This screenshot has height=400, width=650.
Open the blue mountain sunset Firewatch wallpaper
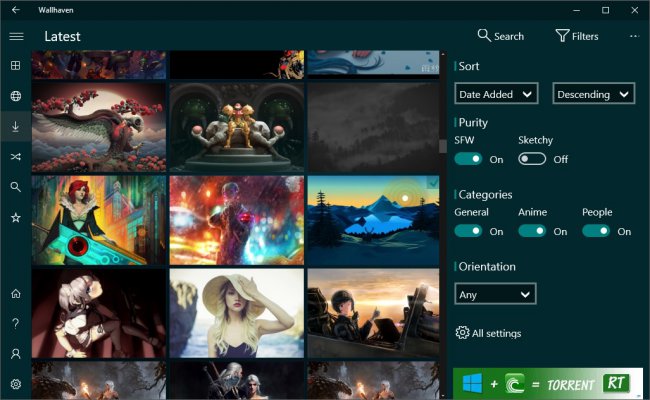click(374, 220)
